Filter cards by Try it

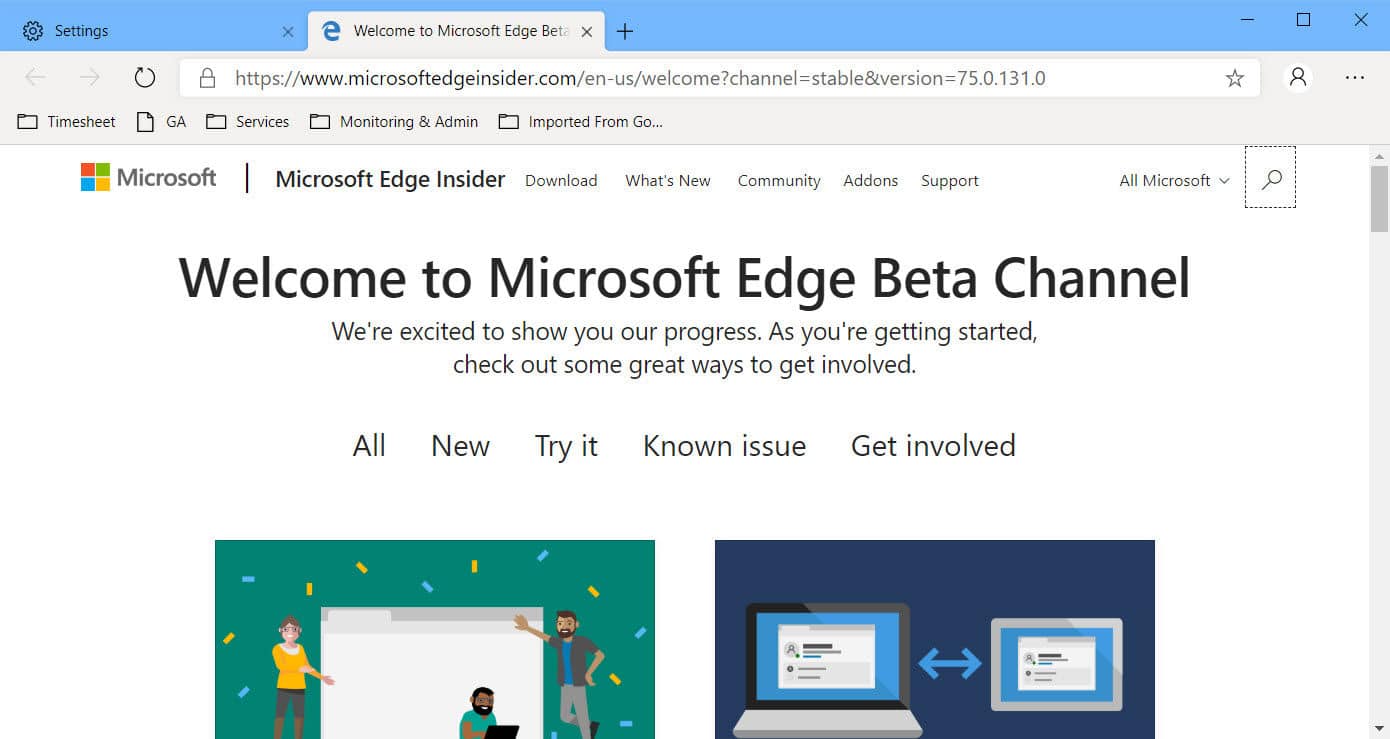(566, 445)
